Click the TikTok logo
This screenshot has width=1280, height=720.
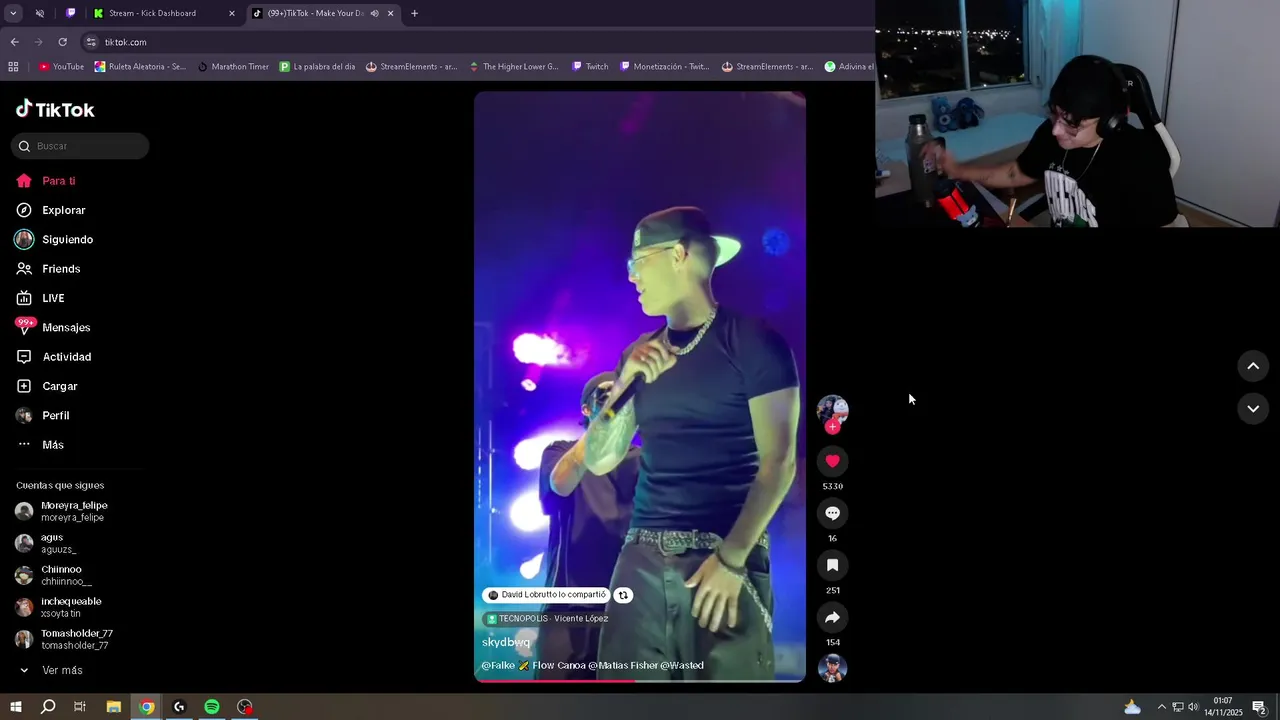coord(55,109)
